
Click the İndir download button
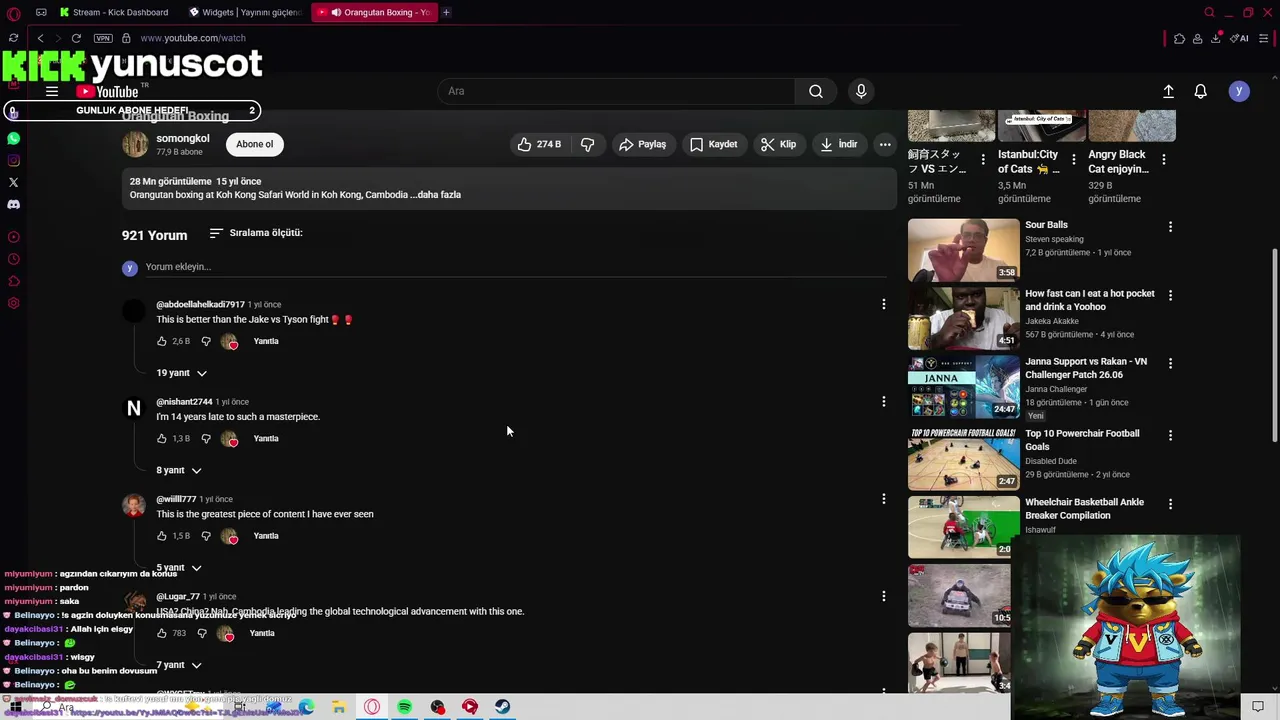pyautogui.click(x=838, y=144)
